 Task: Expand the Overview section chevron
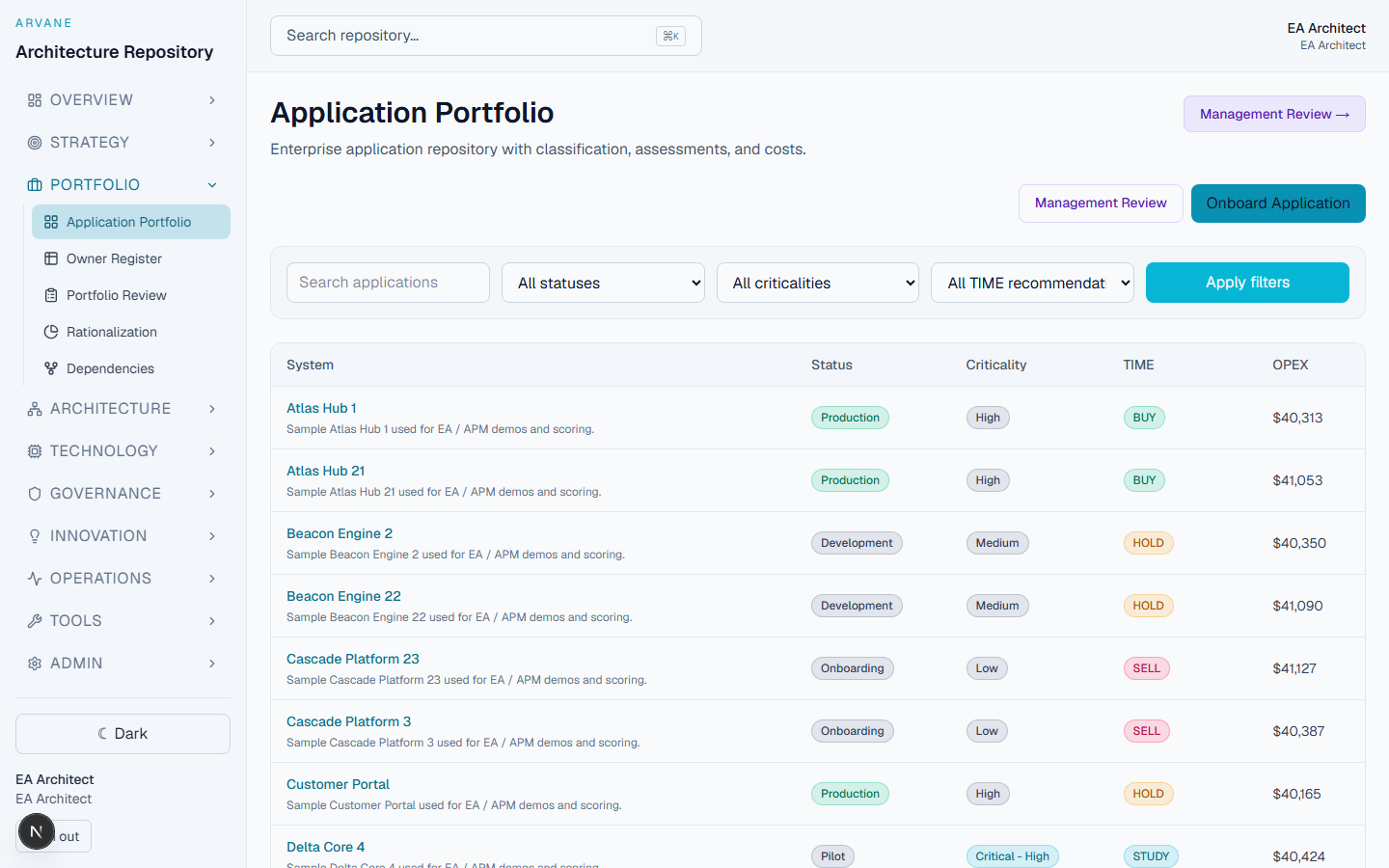tap(212, 100)
